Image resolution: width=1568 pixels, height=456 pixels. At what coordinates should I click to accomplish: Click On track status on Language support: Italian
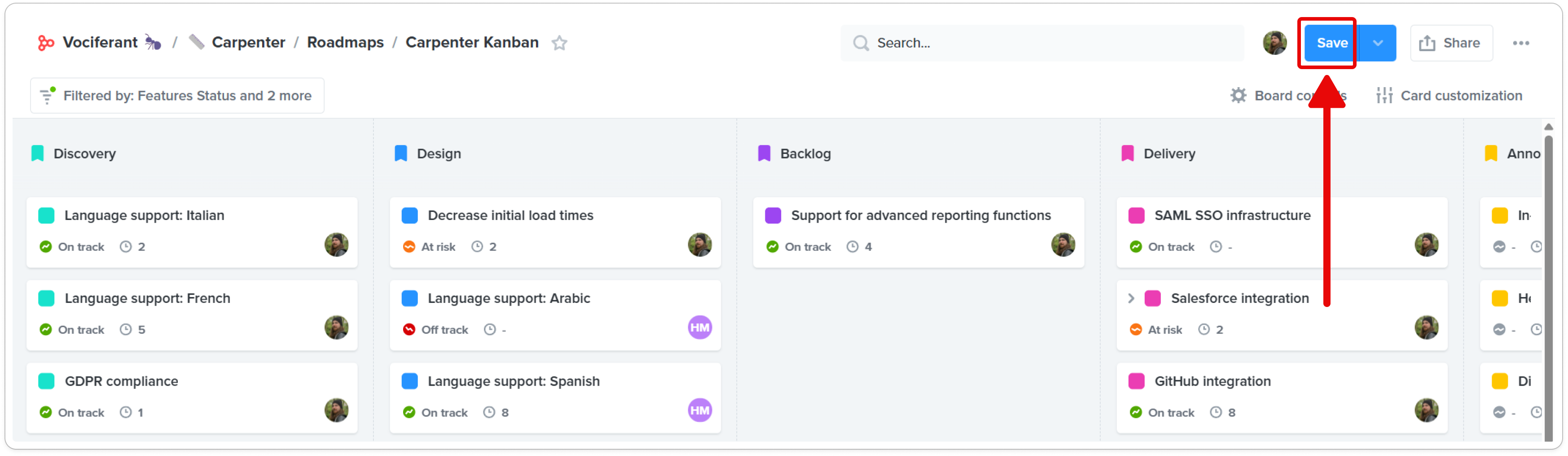(x=72, y=246)
